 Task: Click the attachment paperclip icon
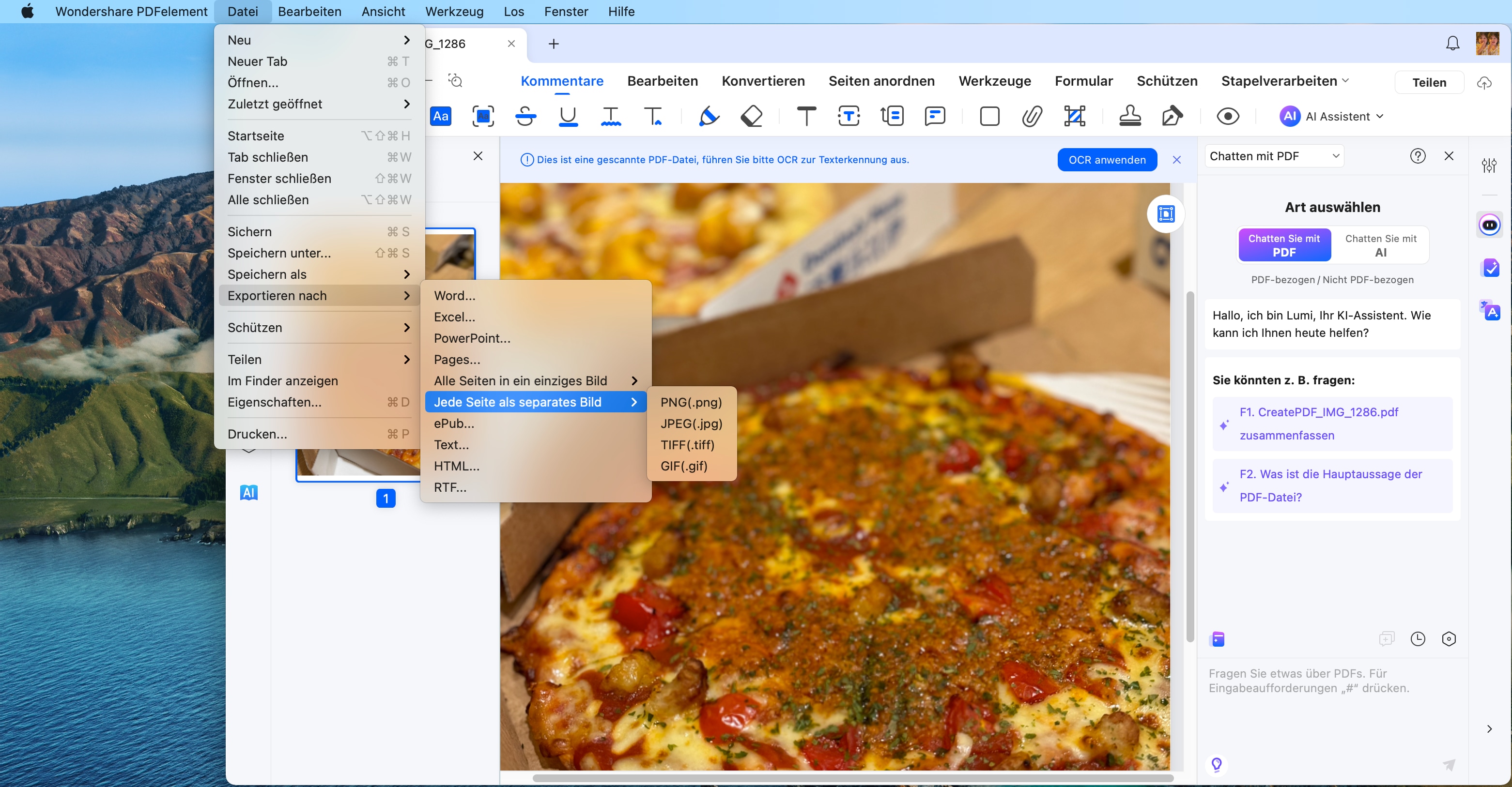coord(1032,116)
